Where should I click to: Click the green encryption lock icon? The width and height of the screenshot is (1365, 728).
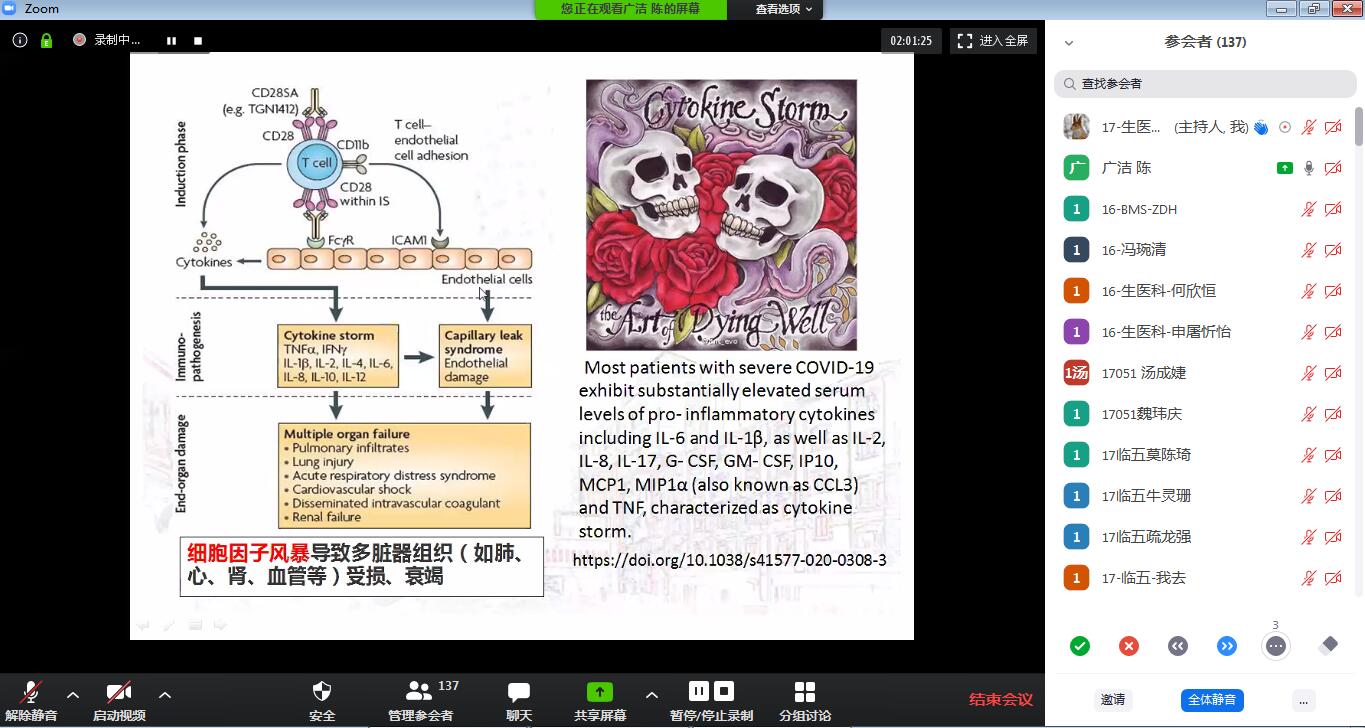pyautogui.click(x=46, y=41)
